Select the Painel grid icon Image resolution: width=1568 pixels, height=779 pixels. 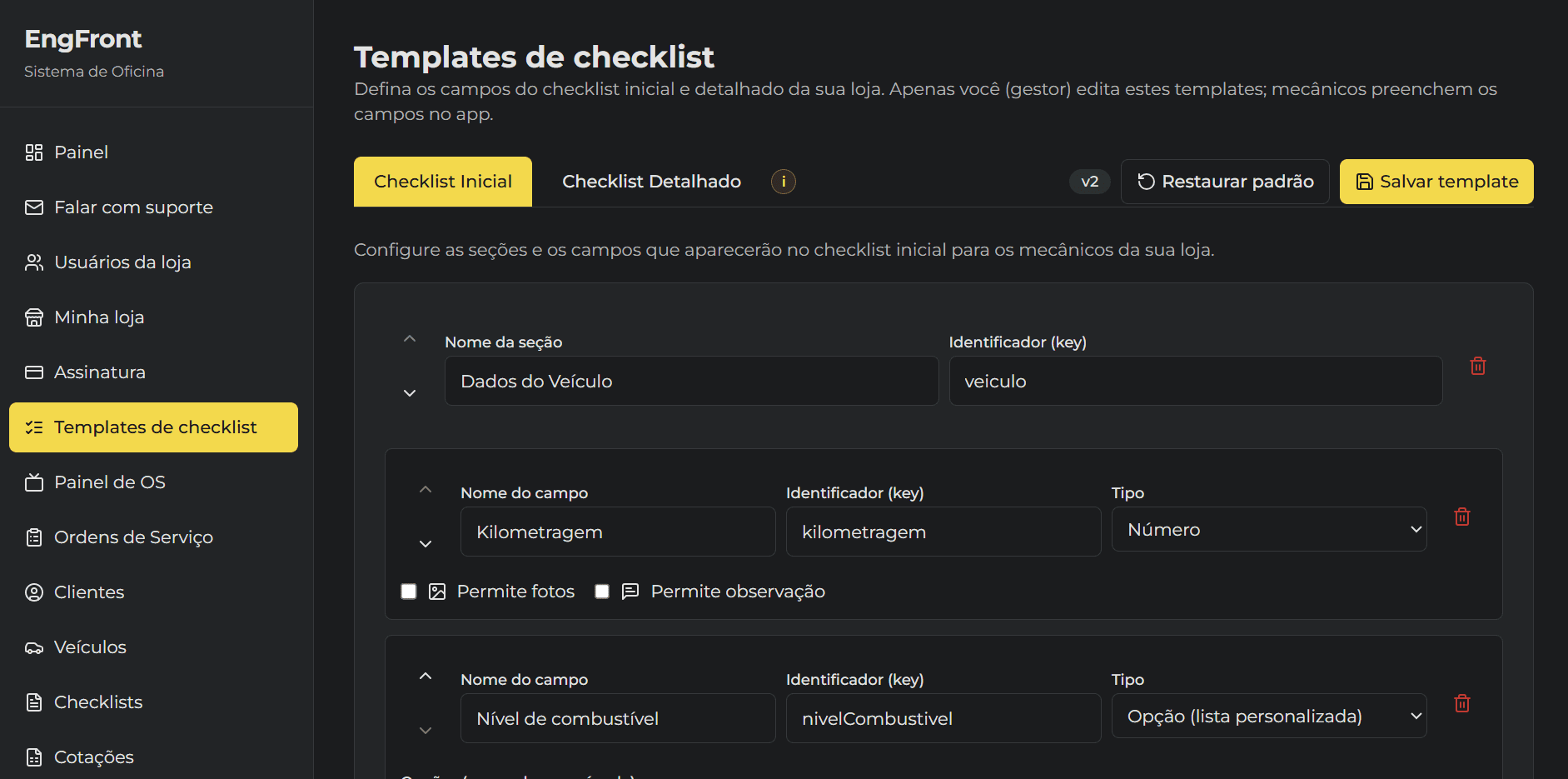pyautogui.click(x=34, y=152)
